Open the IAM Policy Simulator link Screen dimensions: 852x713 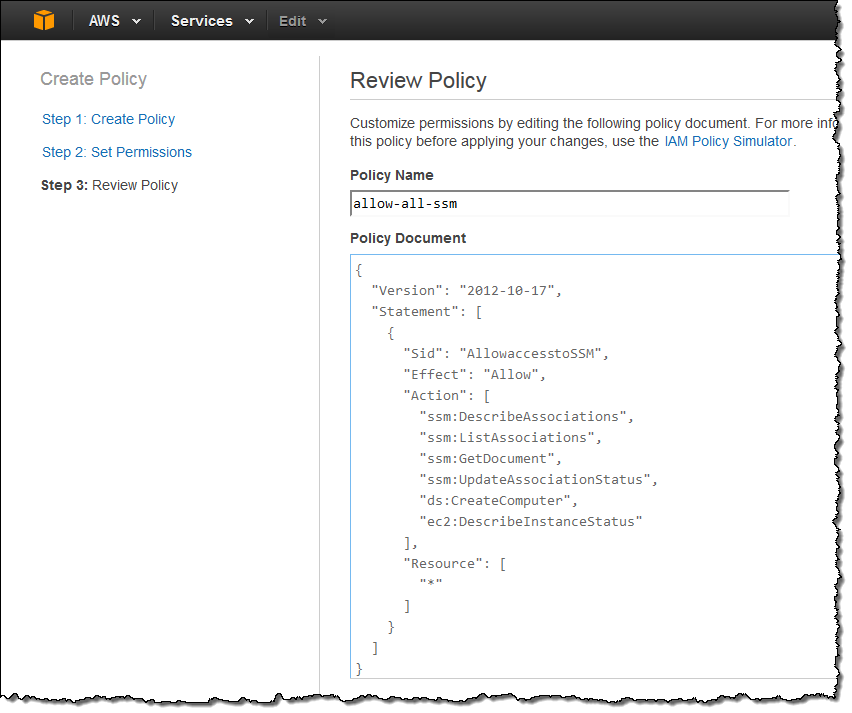[x=728, y=142]
